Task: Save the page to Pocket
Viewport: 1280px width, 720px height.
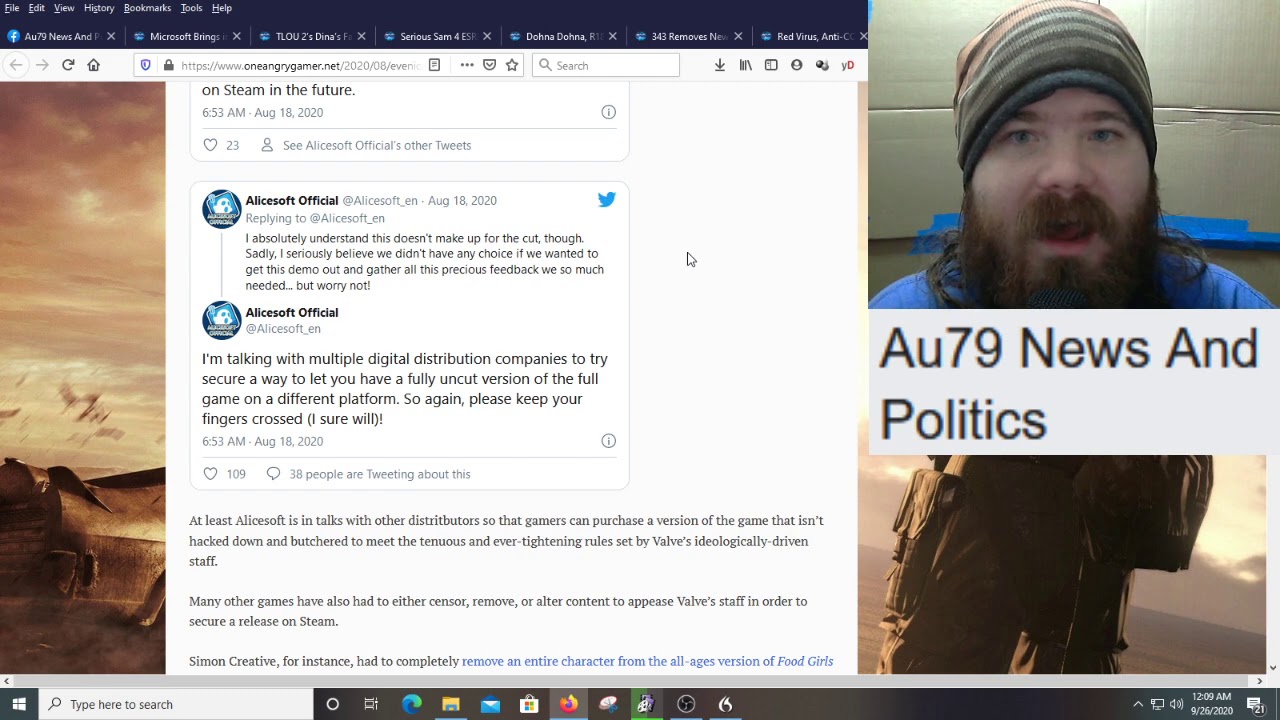Action: [489, 65]
